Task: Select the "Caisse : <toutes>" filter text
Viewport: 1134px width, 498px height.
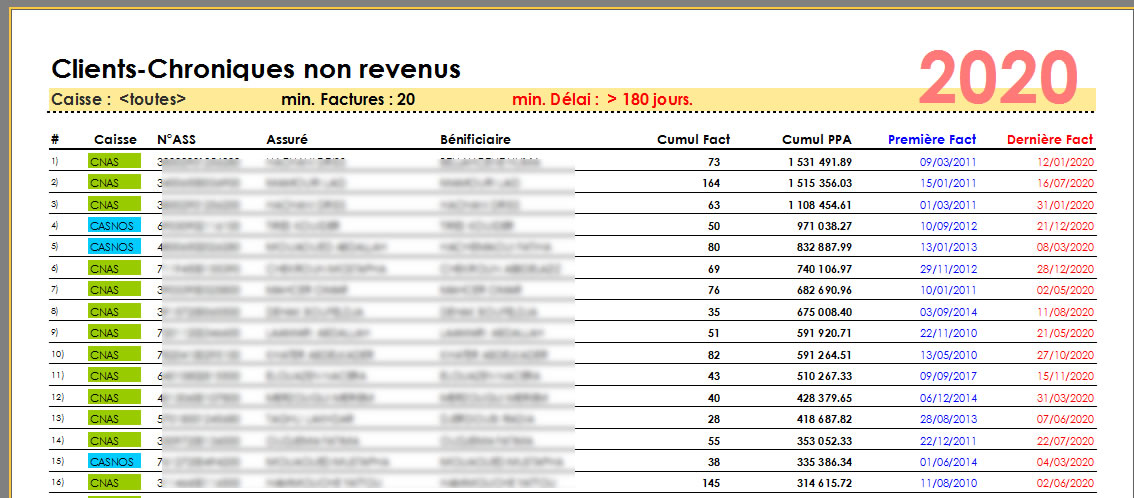Action: 118,99
